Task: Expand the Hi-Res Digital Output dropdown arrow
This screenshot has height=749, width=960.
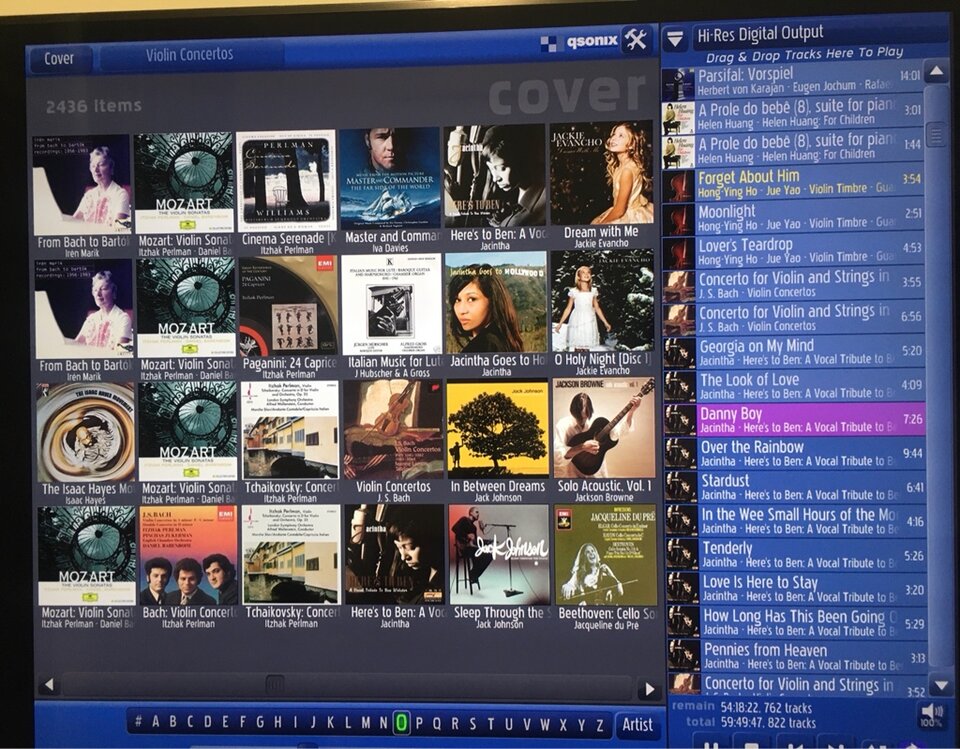Action: (x=675, y=40)
